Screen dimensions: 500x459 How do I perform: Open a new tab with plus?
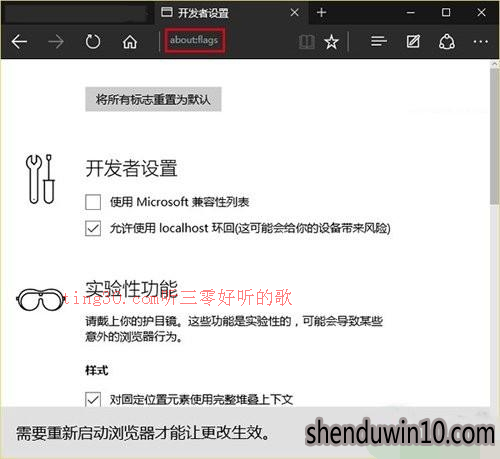(x=321, y=13)
